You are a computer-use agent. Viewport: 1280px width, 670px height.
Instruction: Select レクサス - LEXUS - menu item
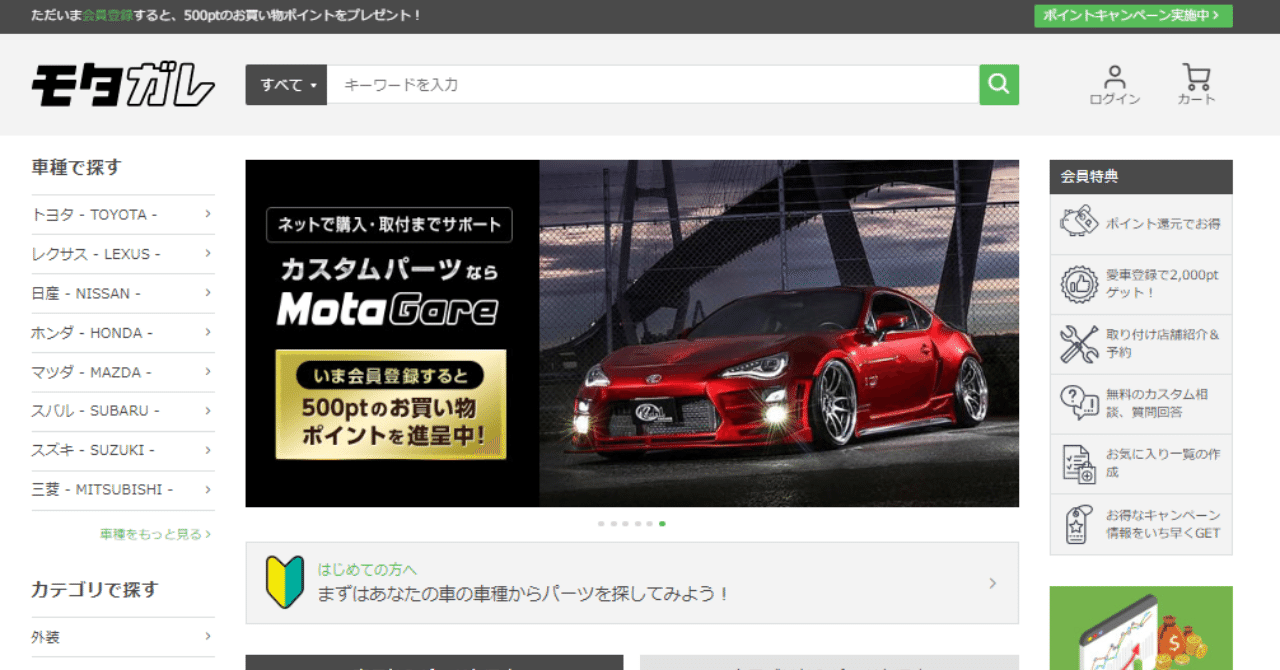(123, 254)
